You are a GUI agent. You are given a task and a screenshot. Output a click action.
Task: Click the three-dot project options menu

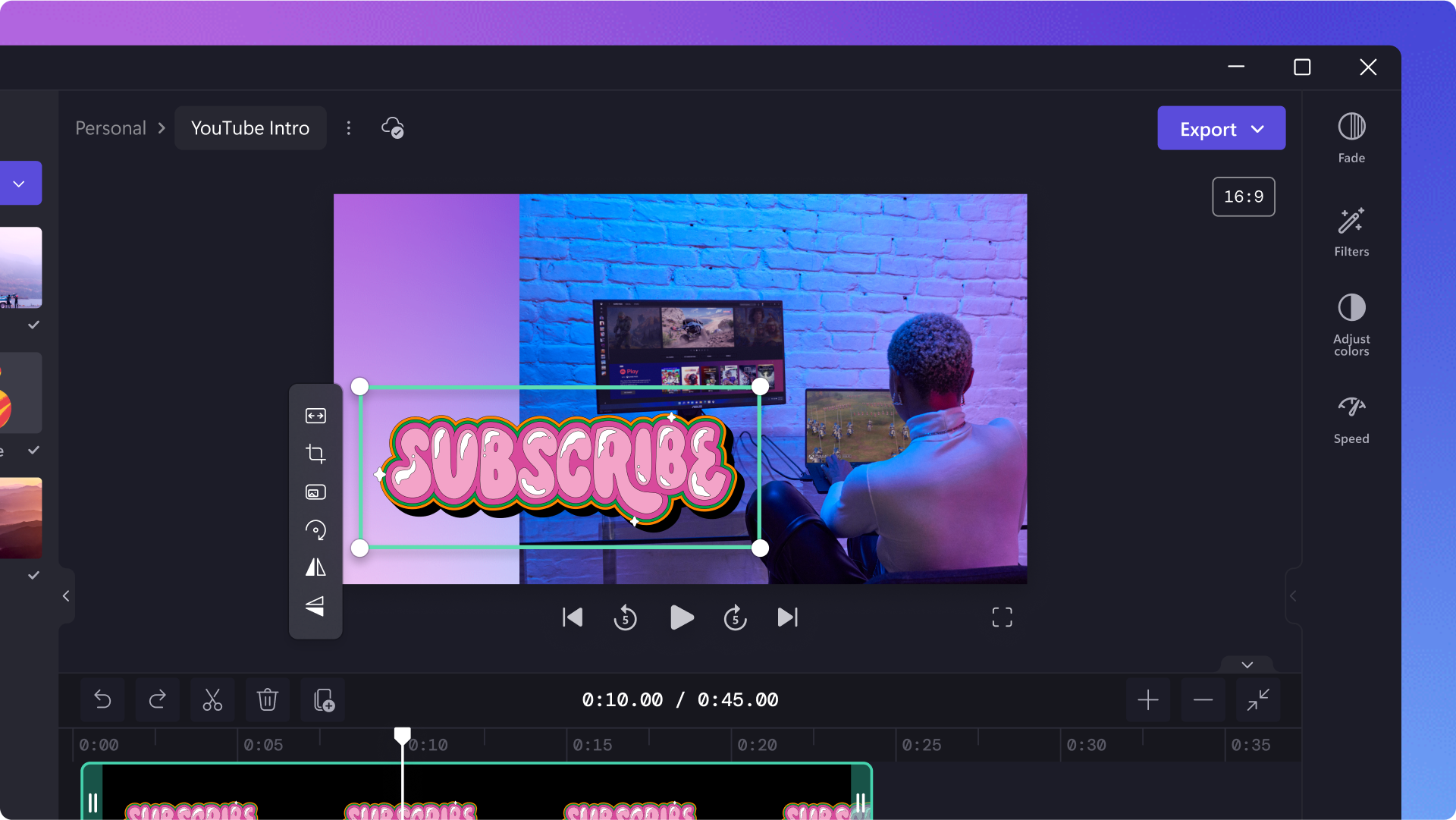(349, 128)
